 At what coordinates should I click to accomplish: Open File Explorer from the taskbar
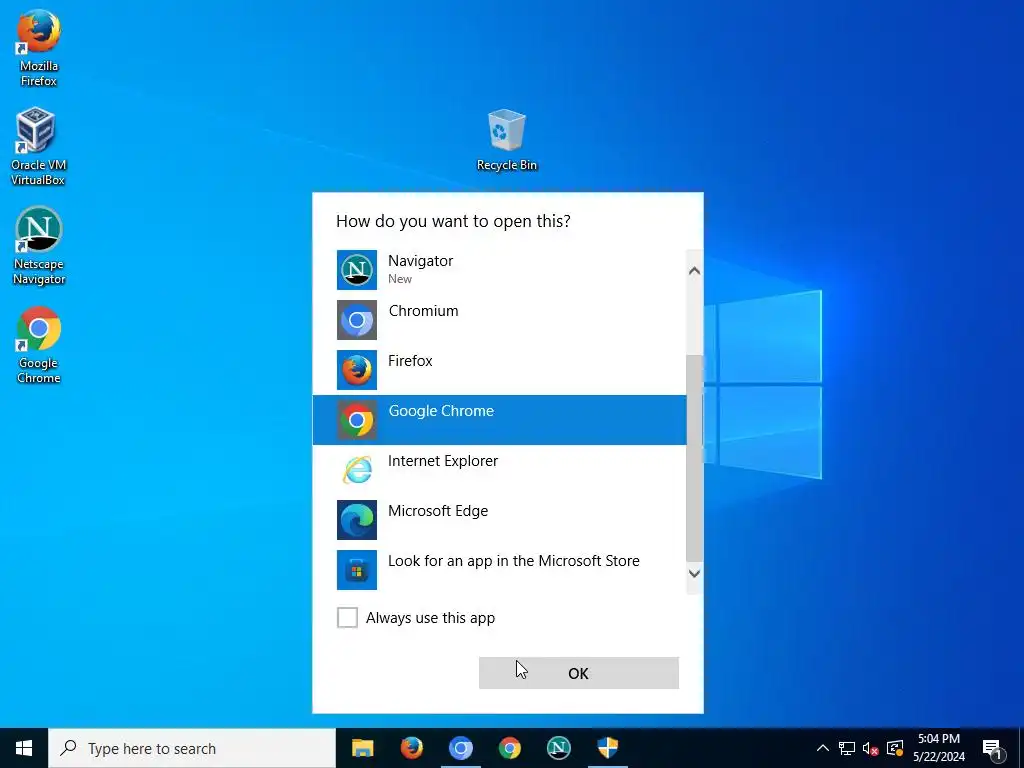click(x=362, y=748)
